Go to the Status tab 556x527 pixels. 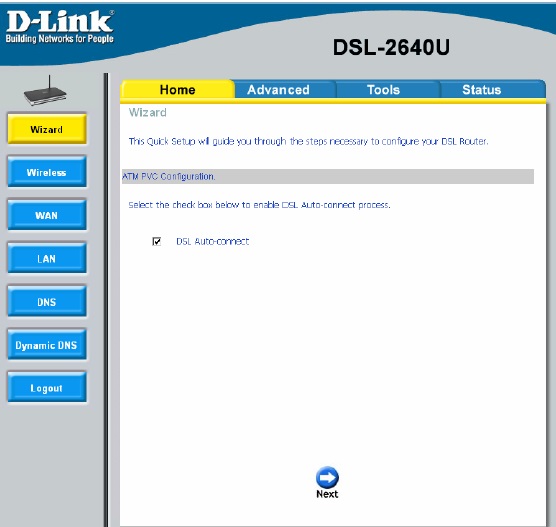click(482, 90)
